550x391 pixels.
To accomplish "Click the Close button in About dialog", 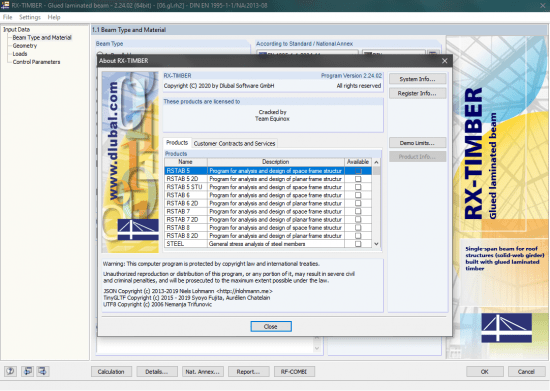I will pyautogui.click(x=271, y=326).
